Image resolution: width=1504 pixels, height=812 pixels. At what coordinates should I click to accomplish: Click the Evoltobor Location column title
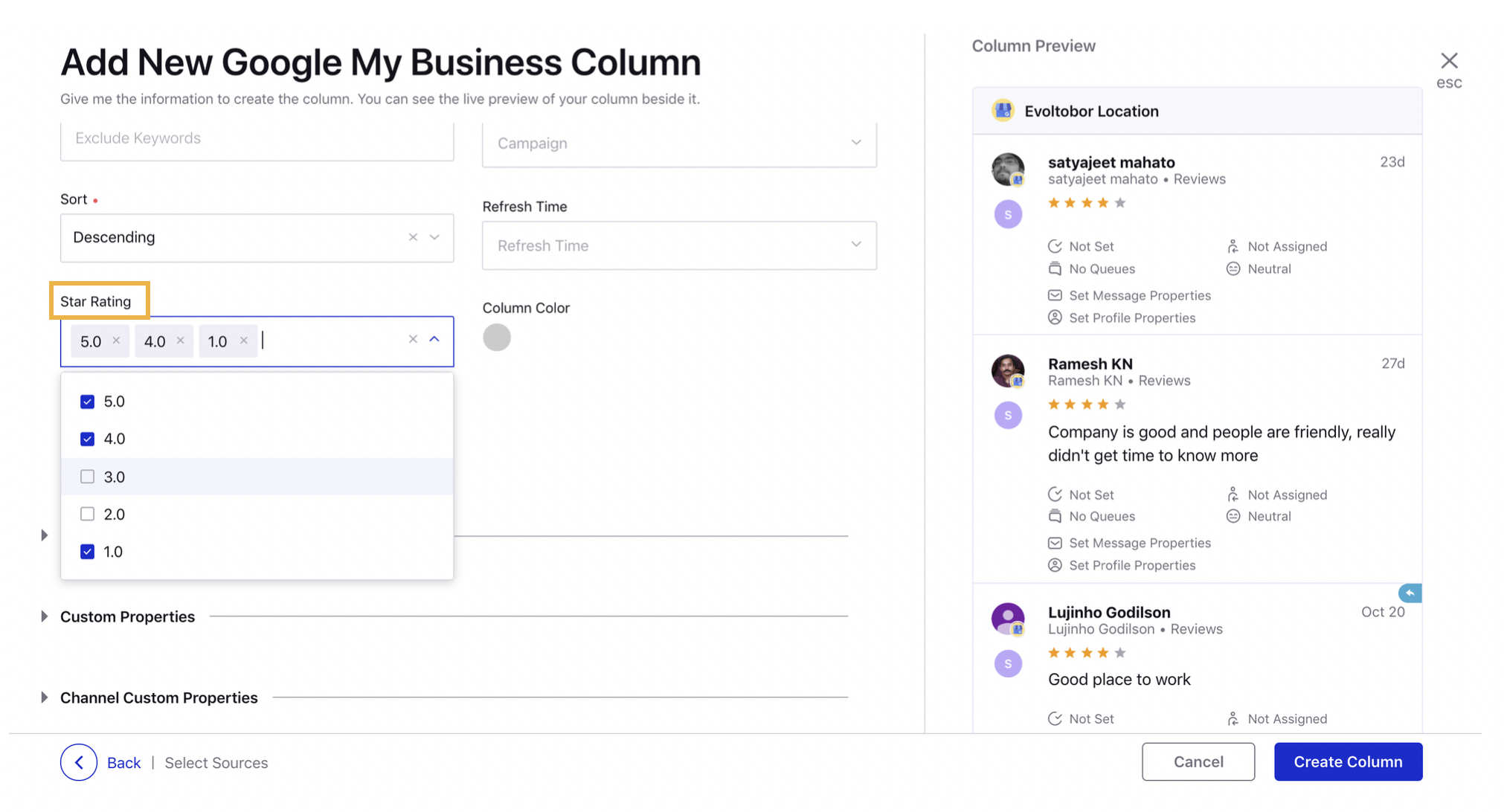(x=1091, y=111)
